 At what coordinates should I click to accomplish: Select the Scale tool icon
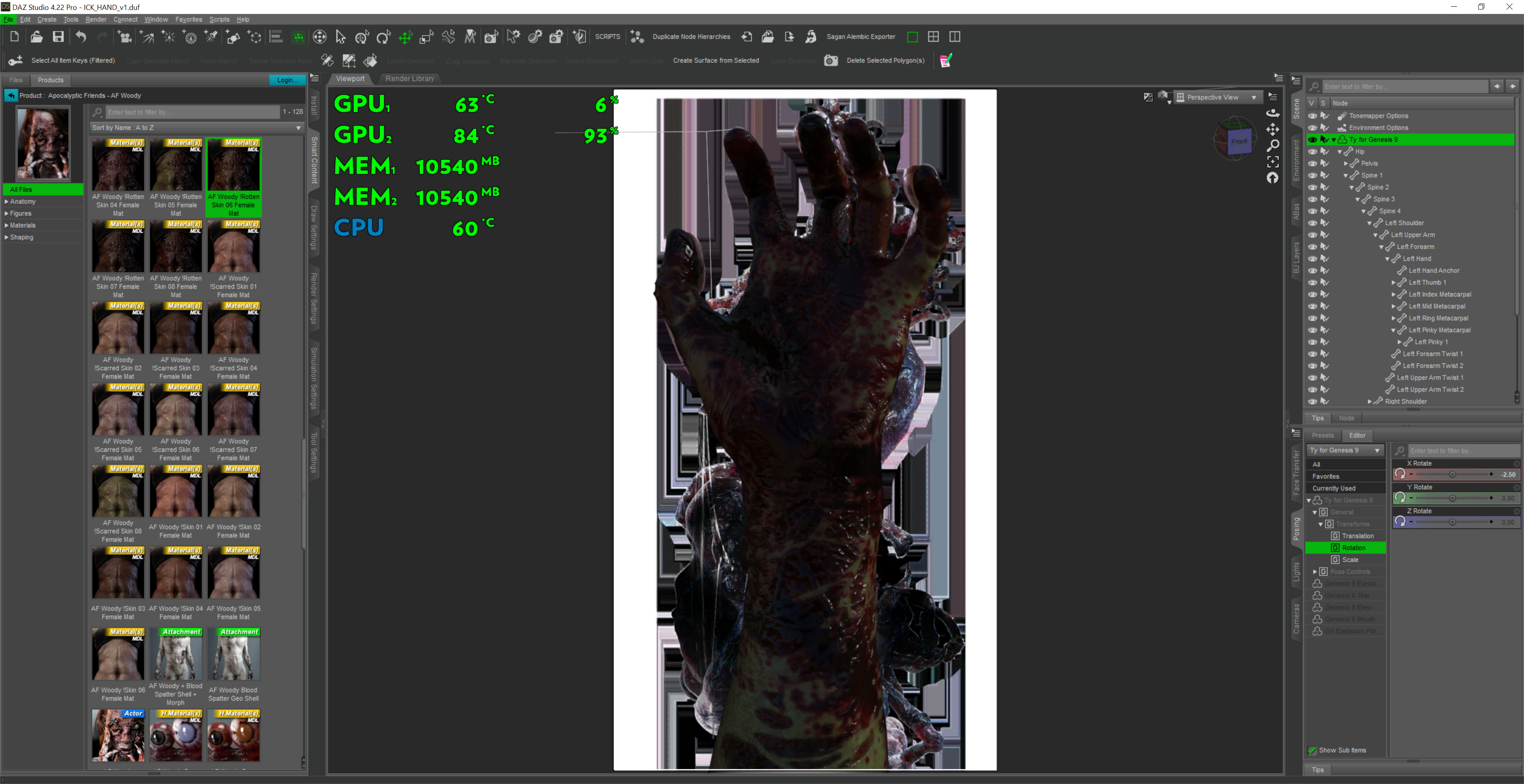(x=427, y=37)
